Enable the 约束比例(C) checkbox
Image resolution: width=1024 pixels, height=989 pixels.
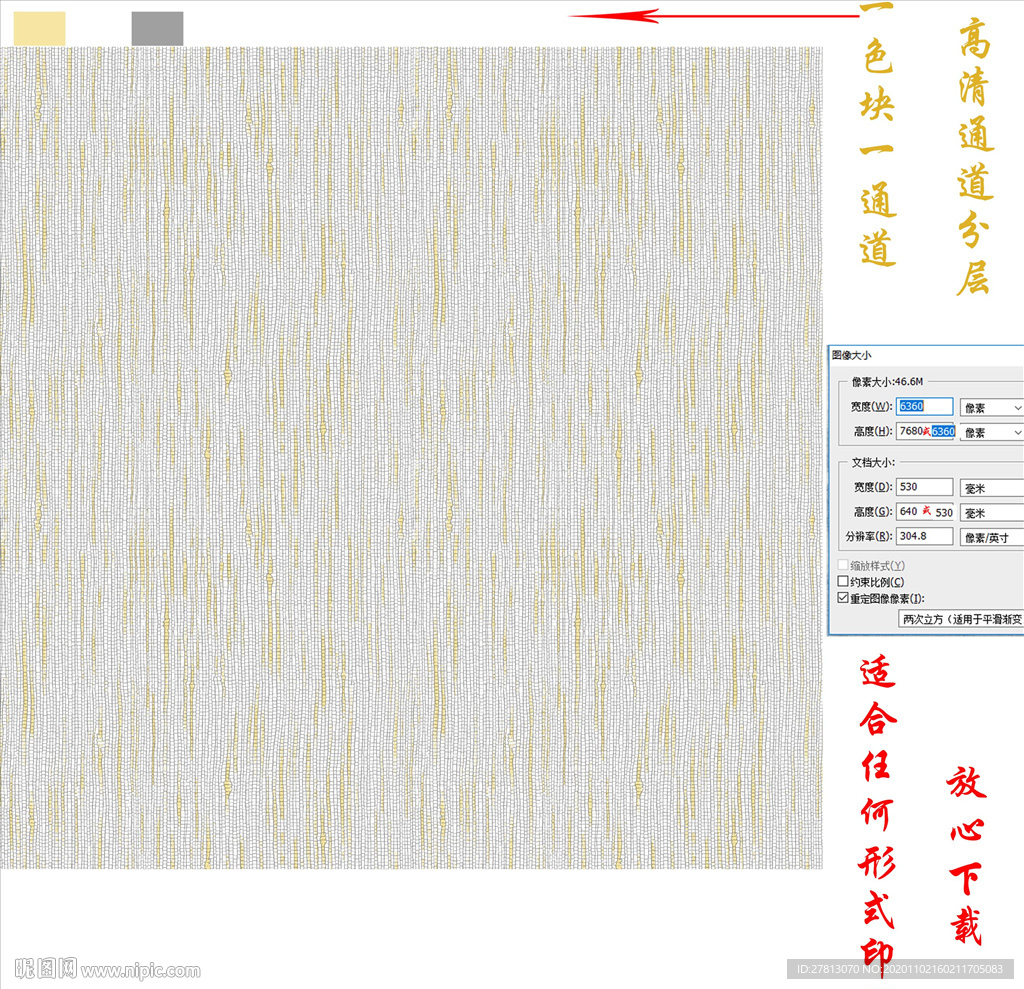point(843,581)
